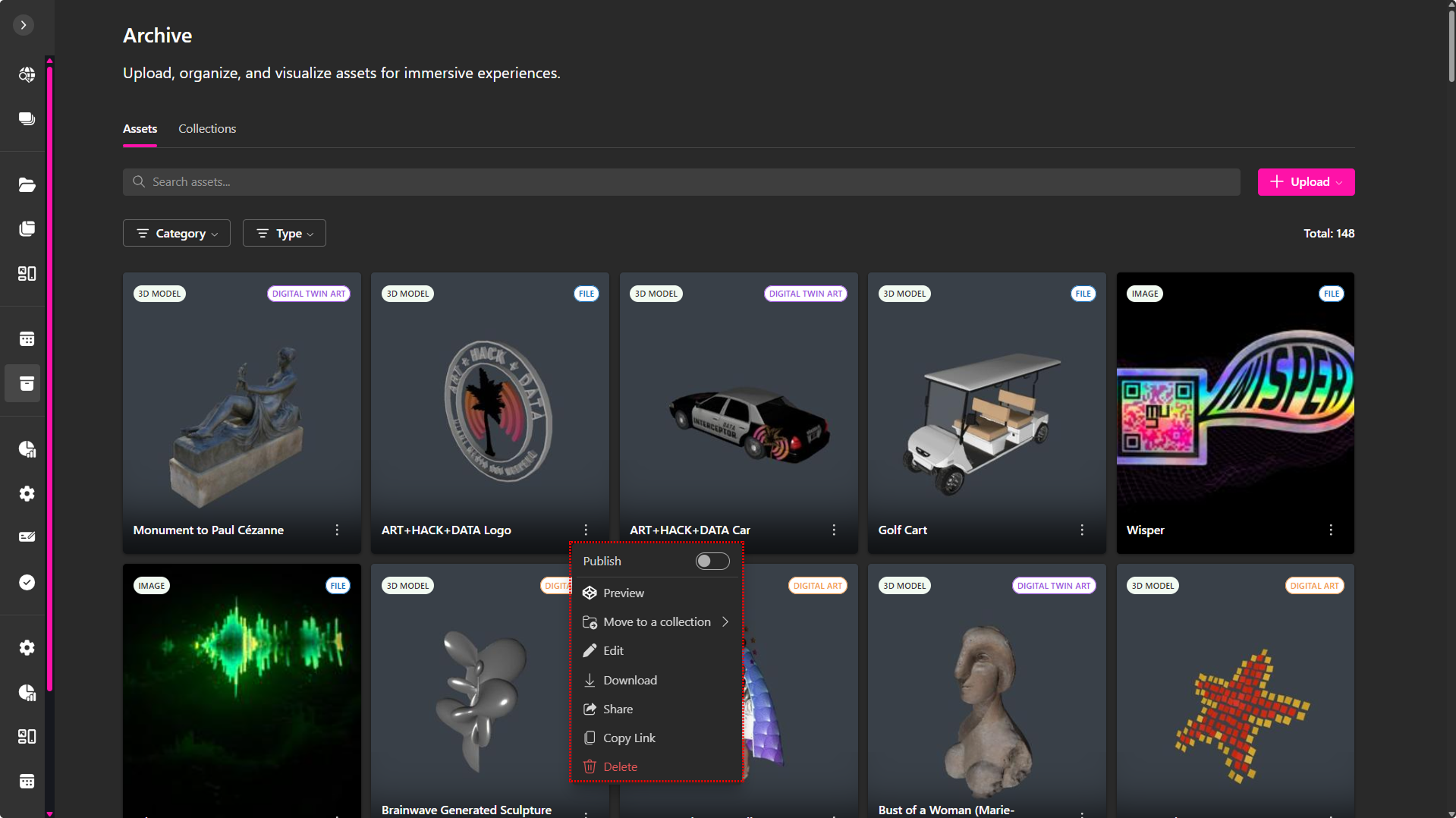
Task: Click the Preview icon in context menu
Action: [x=590, y=593]
